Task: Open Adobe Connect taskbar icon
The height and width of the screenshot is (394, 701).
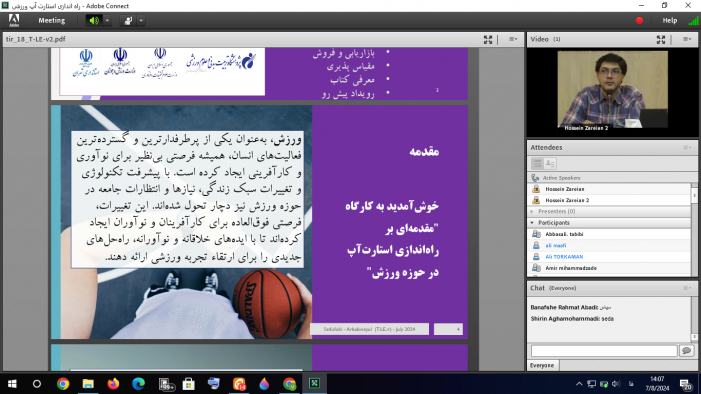Action: tap(315, 384)
